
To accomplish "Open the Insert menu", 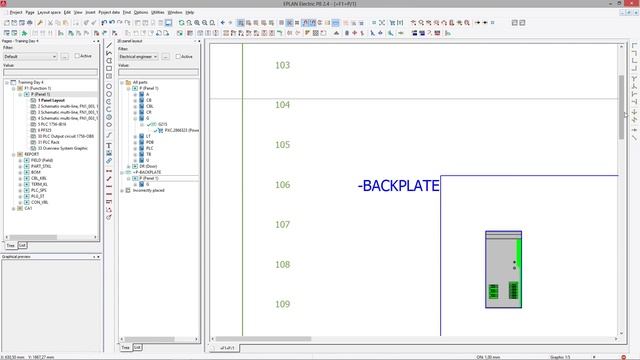I will coord(90,13).
